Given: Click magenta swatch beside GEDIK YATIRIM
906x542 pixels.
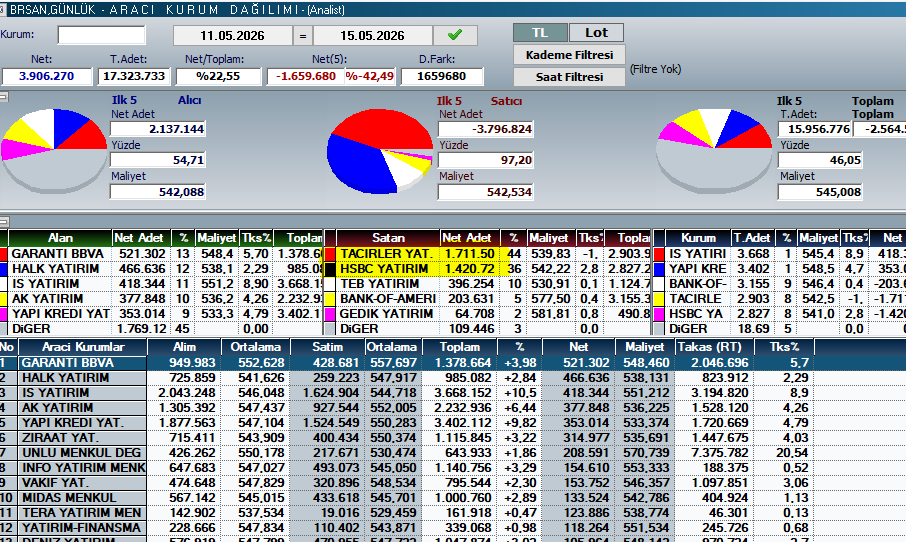Looking at the screenshot, I should (x=330, y=314).
